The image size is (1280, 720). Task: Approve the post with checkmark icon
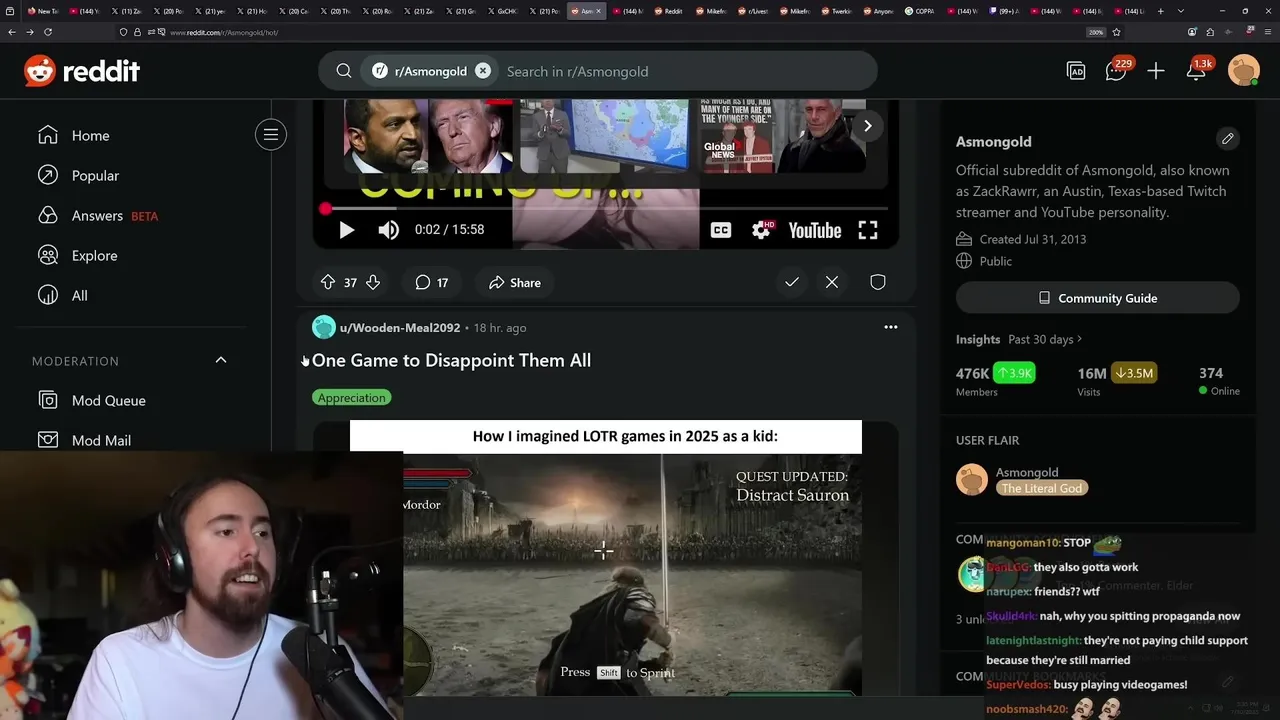[x=791, y=283]
